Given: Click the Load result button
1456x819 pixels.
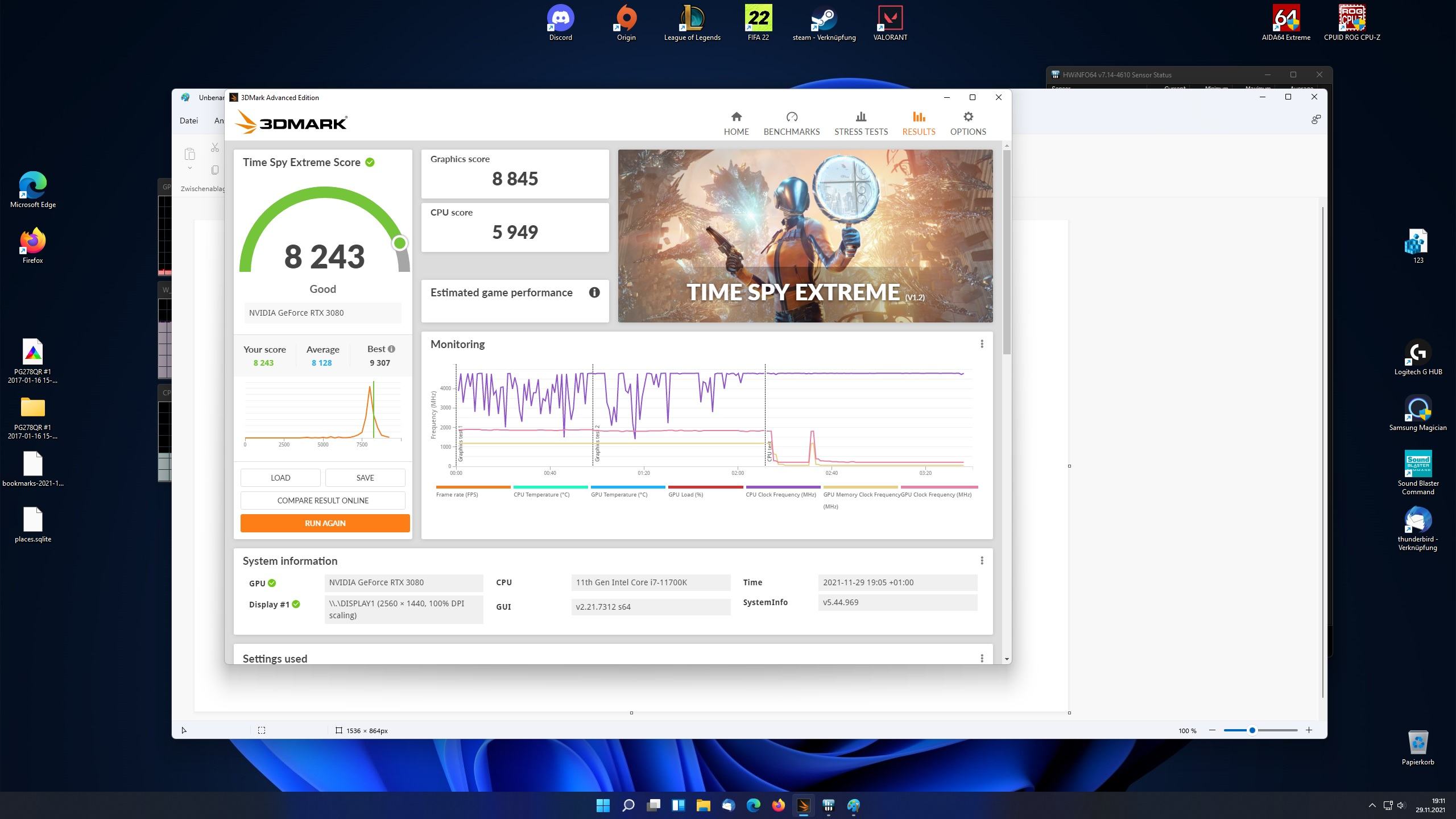Looking at the screenshot, I should click(280, 478).
